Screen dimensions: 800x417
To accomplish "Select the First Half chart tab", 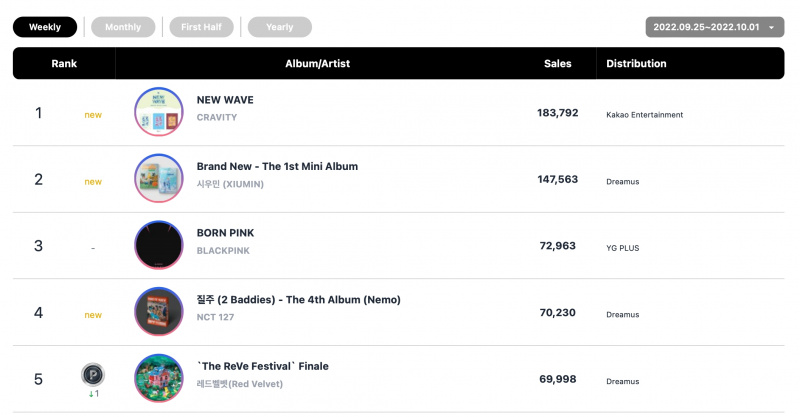I will [202, 27].
